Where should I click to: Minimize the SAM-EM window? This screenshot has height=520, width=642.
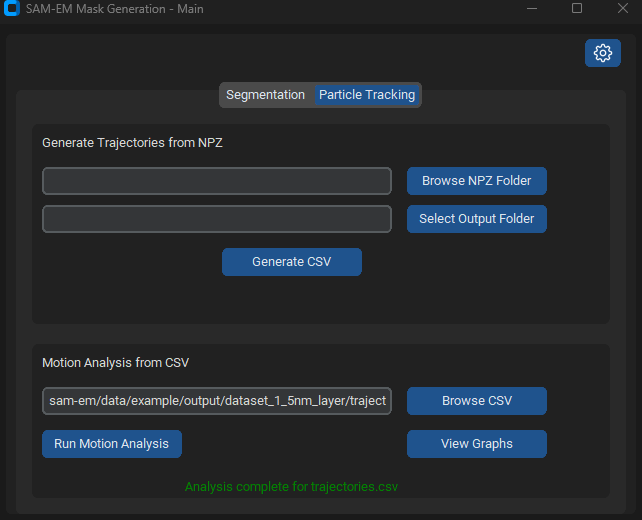(x=530, y=9)
